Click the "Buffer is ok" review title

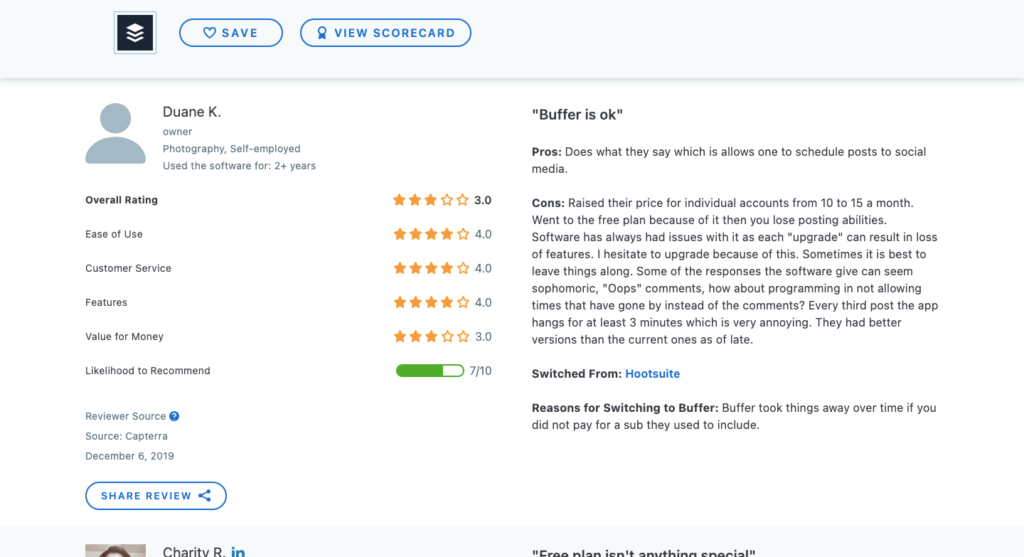(577, 114)
